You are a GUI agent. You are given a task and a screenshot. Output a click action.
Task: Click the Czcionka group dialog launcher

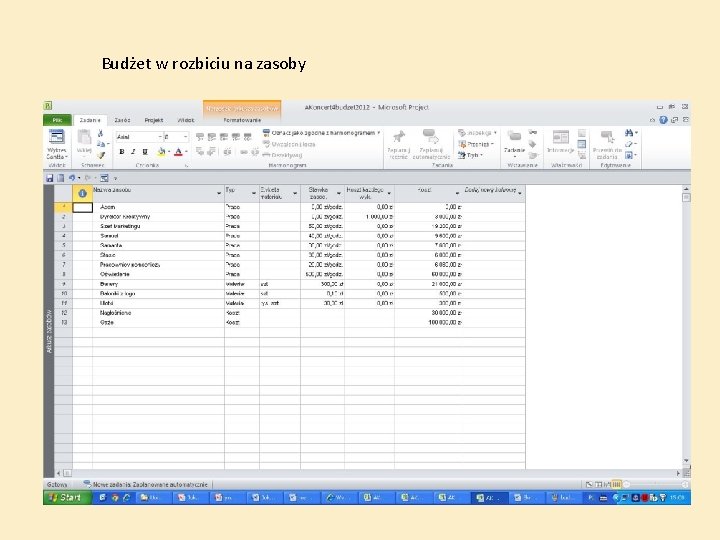[186, 165]
